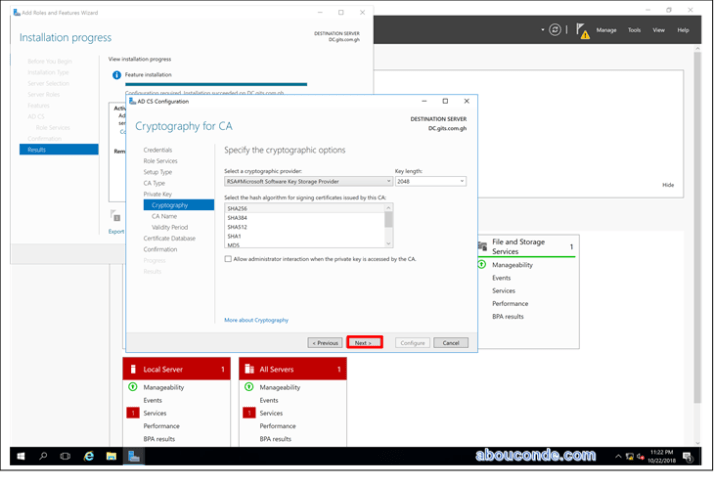Click the Server Manager refresh icon
The width and height of the screenshot is (714, 483).
click(x=555, y=30)
